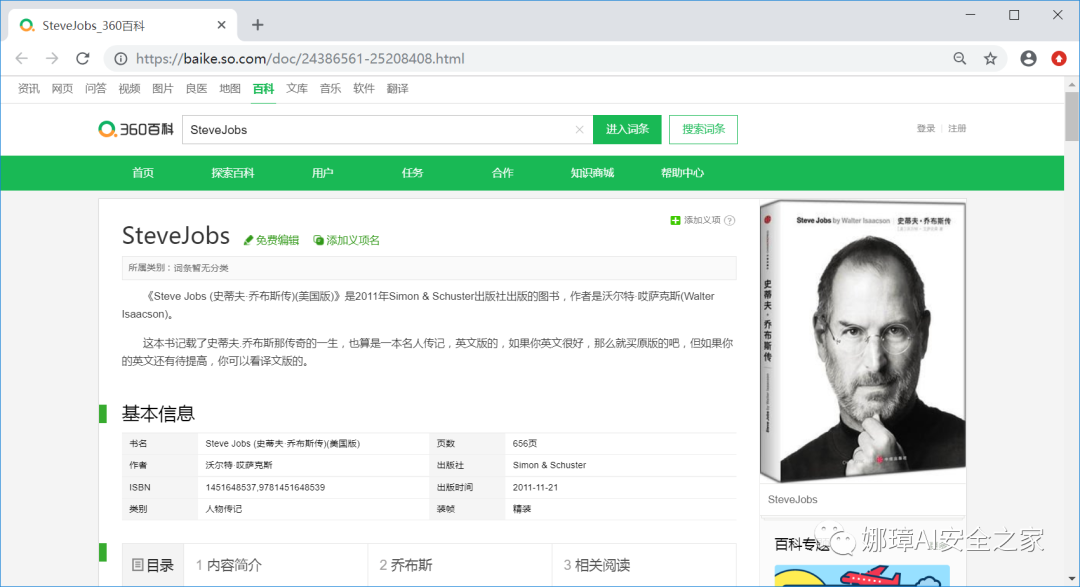Open the 文库 top navigation item
The width and height of the screenshot is (1080, 587).
[297, 88]
